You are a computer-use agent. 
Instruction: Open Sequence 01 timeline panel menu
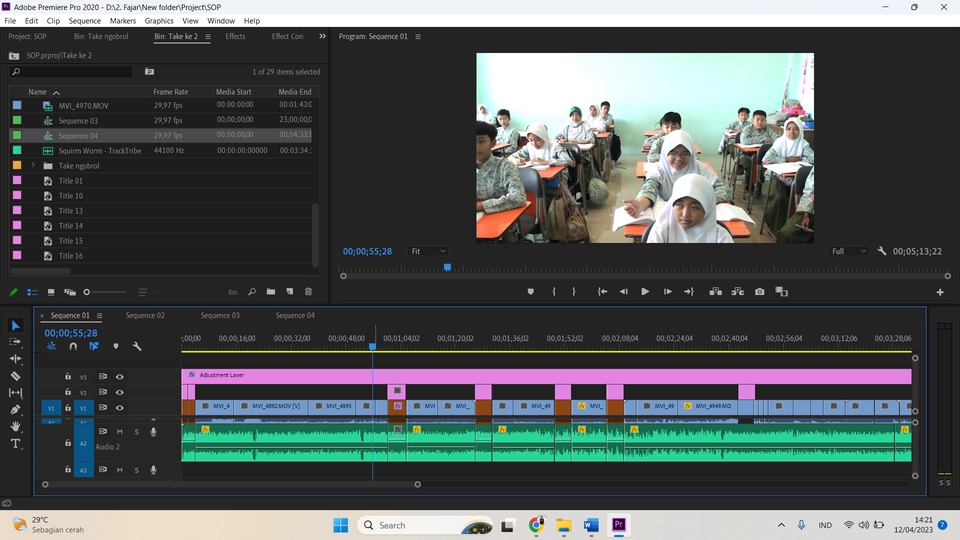[99, 316]
